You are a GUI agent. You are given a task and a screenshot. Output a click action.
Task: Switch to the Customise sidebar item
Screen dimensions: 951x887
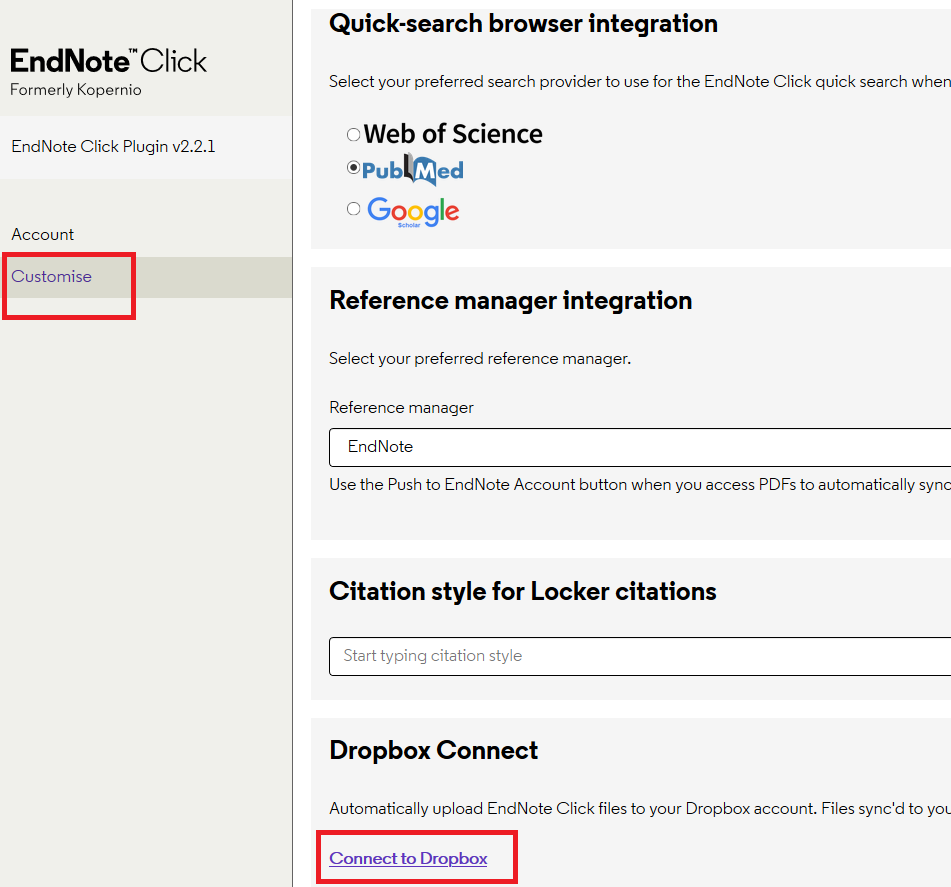tap(52, 276)
